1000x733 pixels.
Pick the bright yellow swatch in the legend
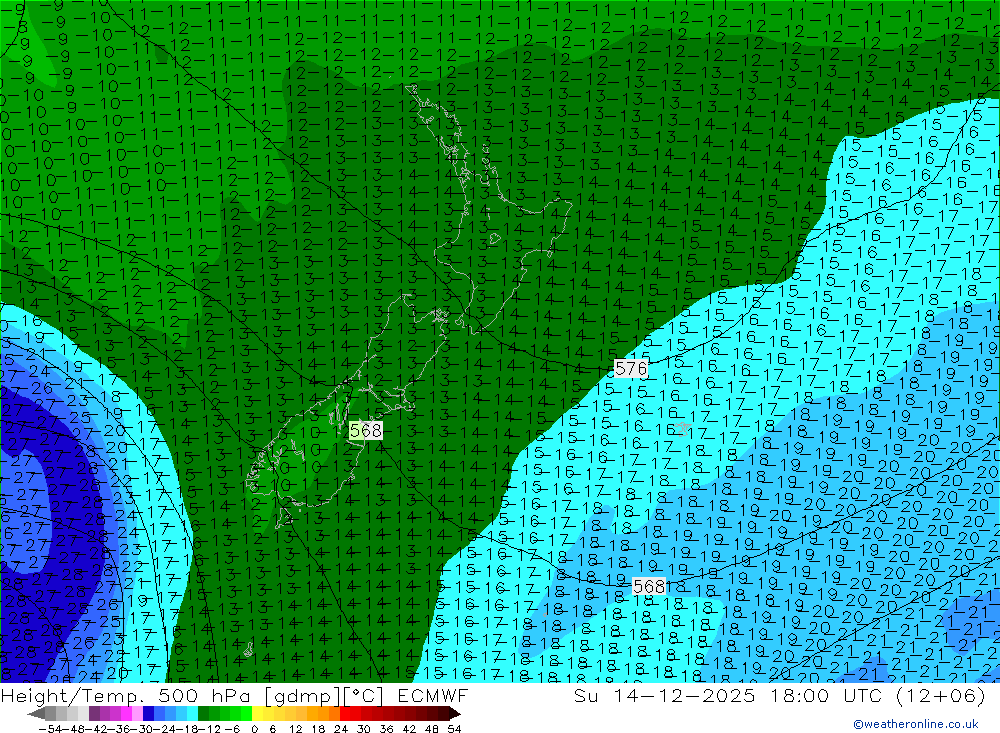(x=257, y=714)
